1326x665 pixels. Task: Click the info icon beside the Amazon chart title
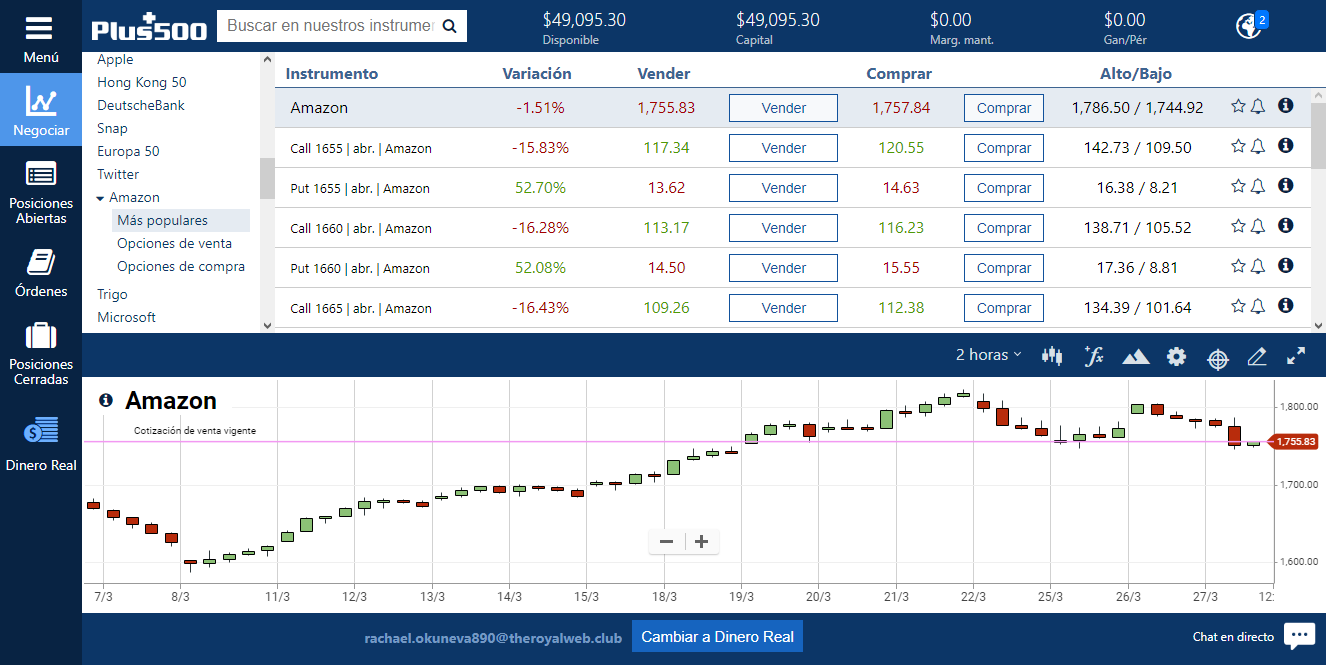tap(106, 401)
